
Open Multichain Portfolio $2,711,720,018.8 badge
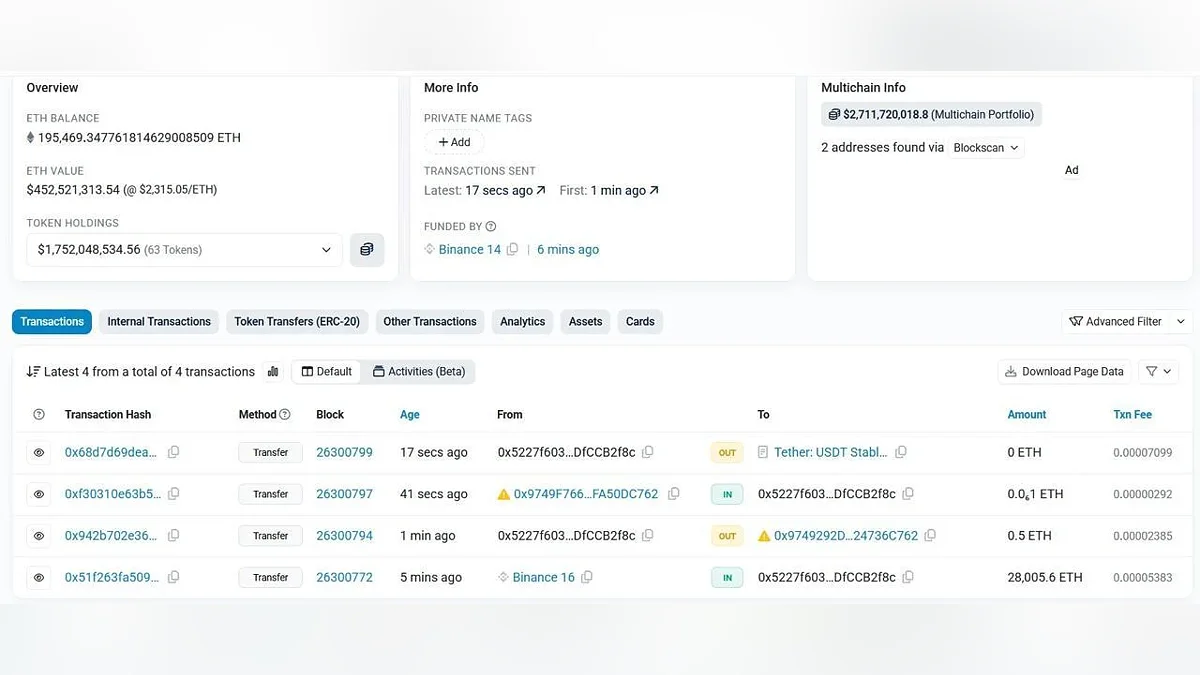[x=931, y=115]
